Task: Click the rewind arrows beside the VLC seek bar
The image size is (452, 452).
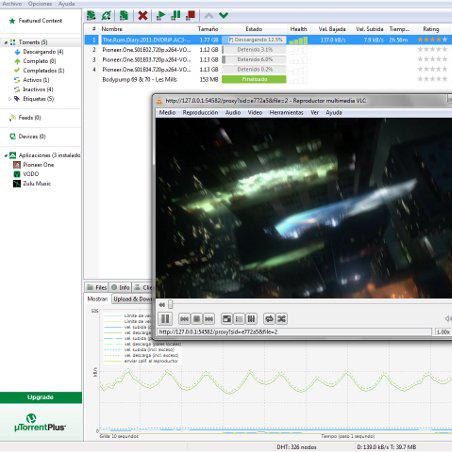Action: (x=162, y=304)
